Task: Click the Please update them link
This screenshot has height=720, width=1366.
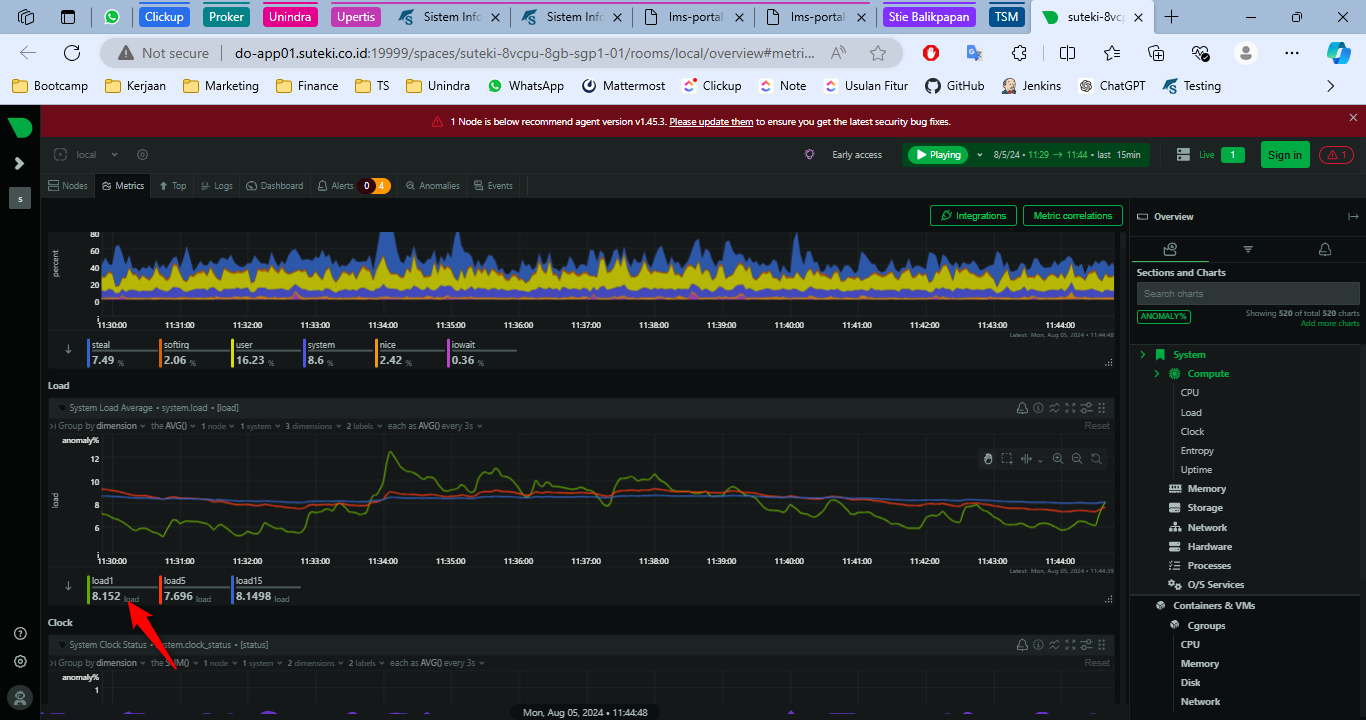Action: 711,122
